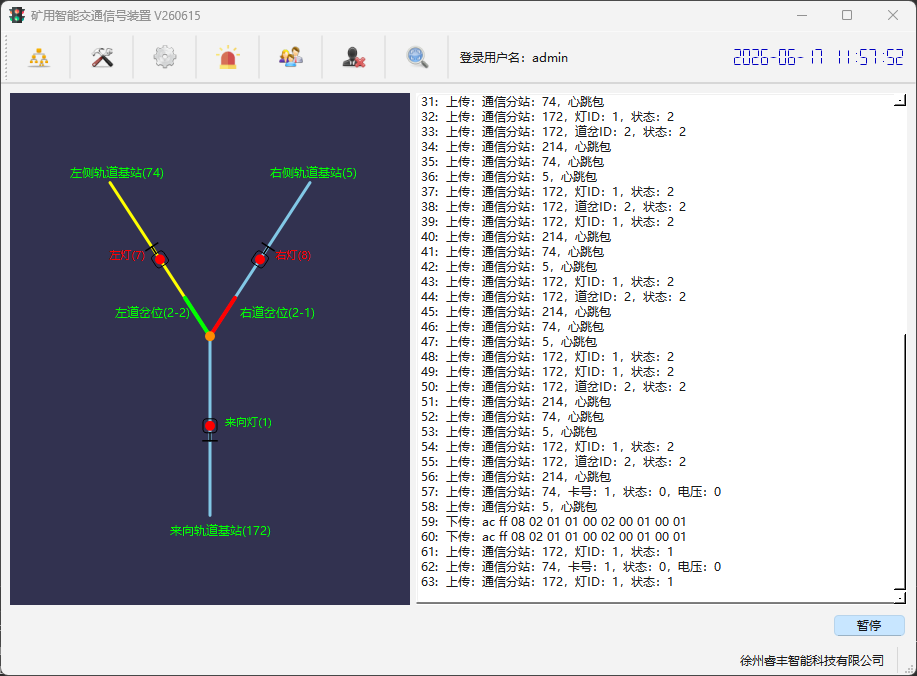917x676 pixels.
Task: Click the digital date-time clock display
Action: [818, 57]
